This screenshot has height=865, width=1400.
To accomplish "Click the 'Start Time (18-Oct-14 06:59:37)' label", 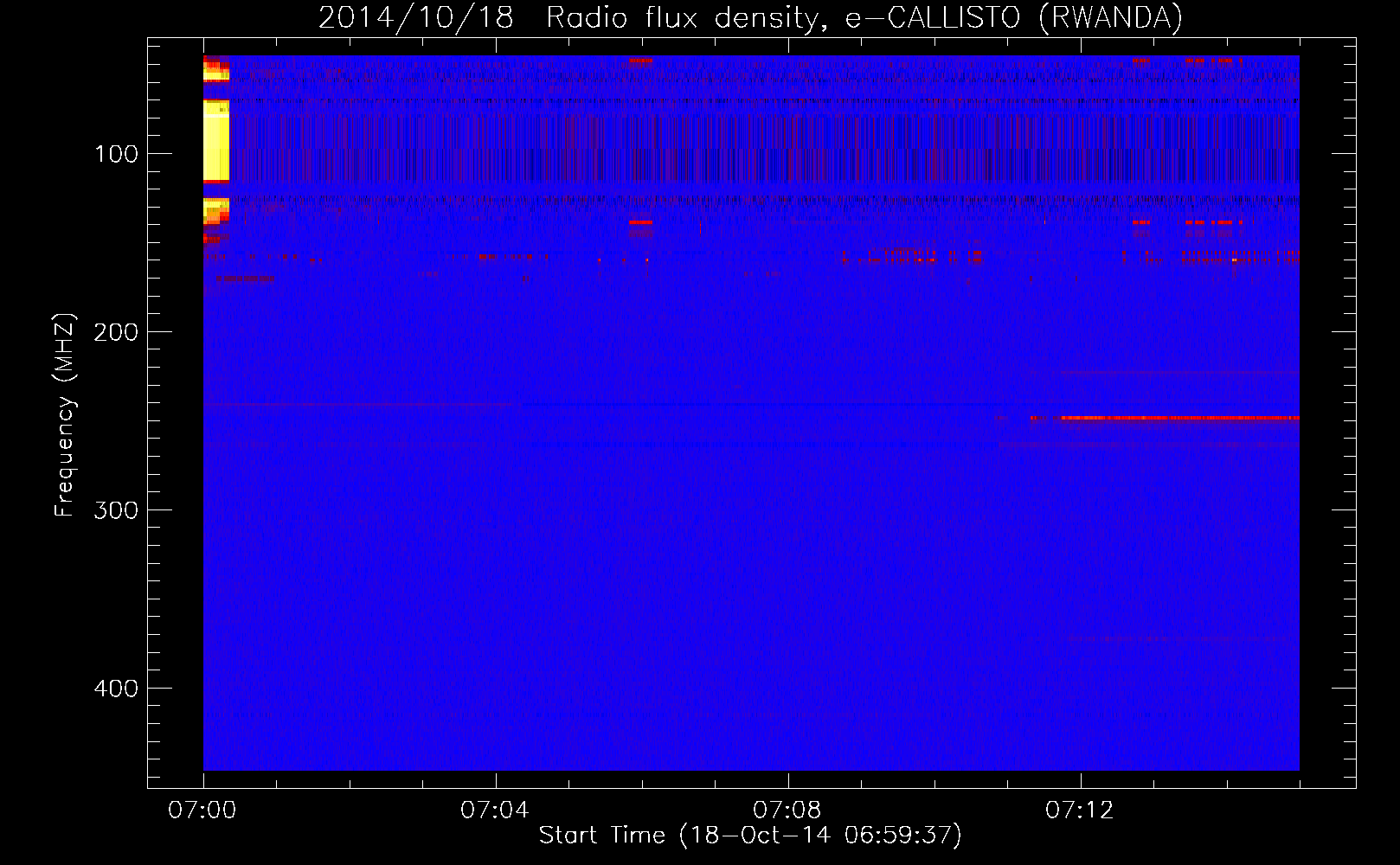I will [750, 836].
